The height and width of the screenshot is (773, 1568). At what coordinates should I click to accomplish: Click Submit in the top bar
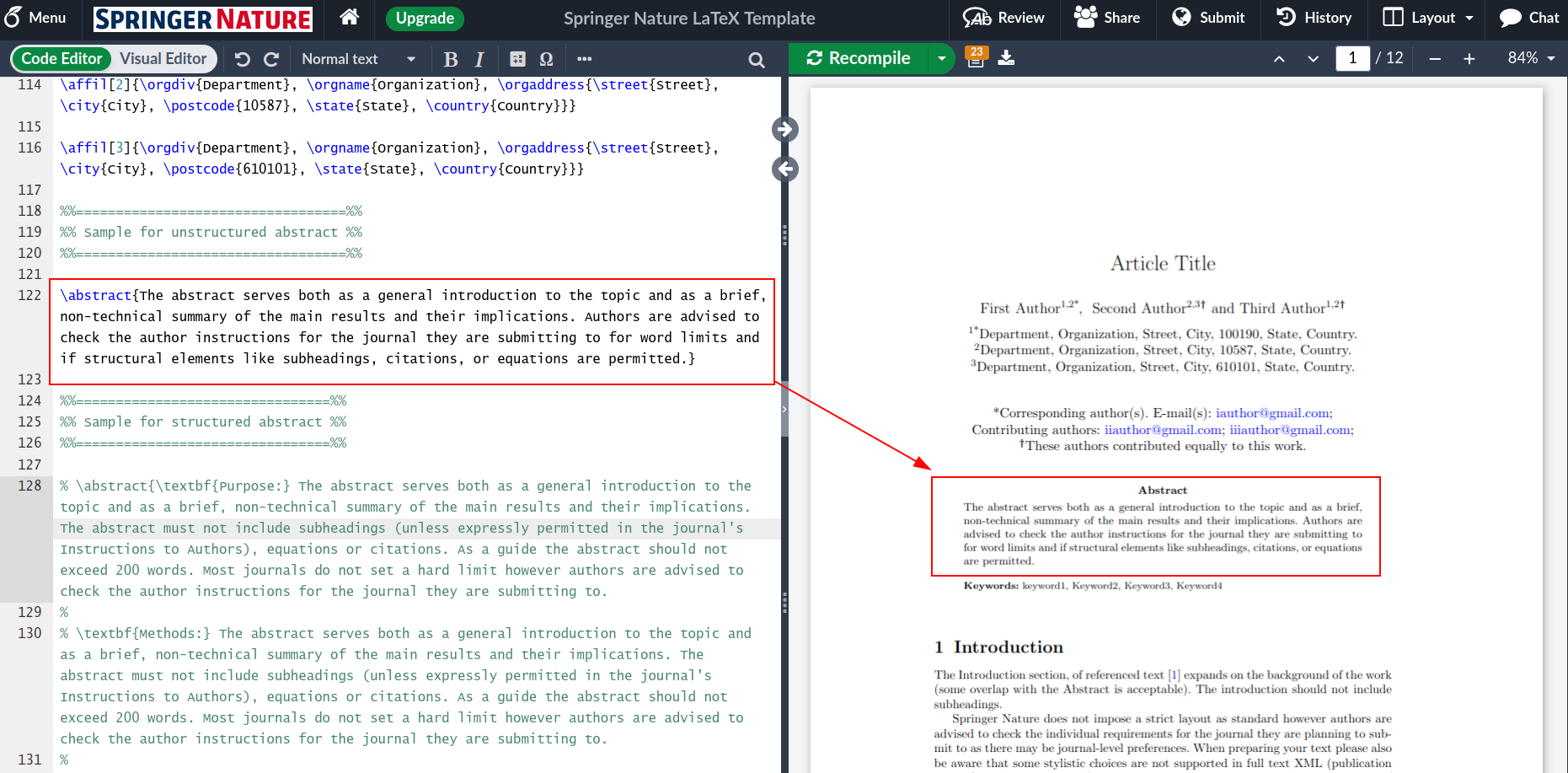[1208, 18]
